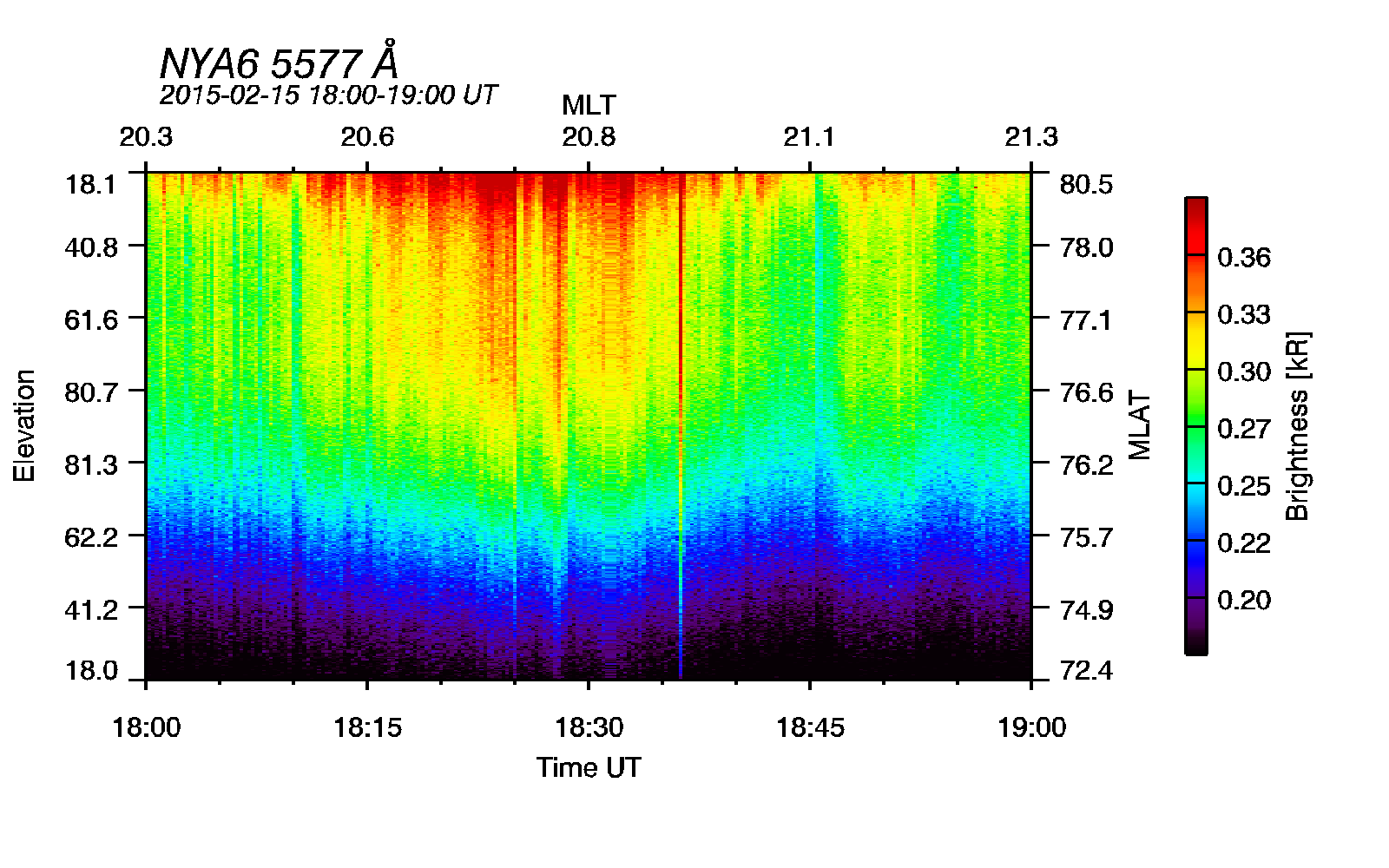The width and height of the screenshot is (1389, 868).
Task: Click the MLAT tick '80.5'
Action: pyautogui.click(x=1086, y=185)
